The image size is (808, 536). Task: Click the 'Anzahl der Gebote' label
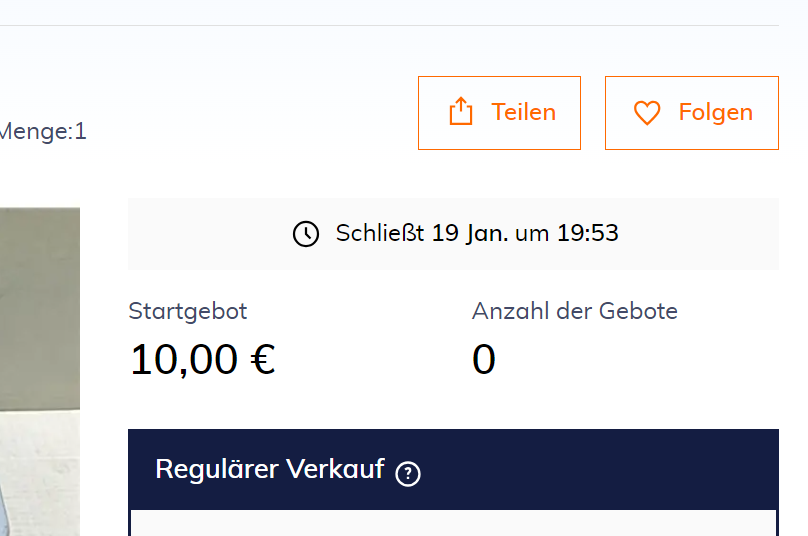(575, 311)
